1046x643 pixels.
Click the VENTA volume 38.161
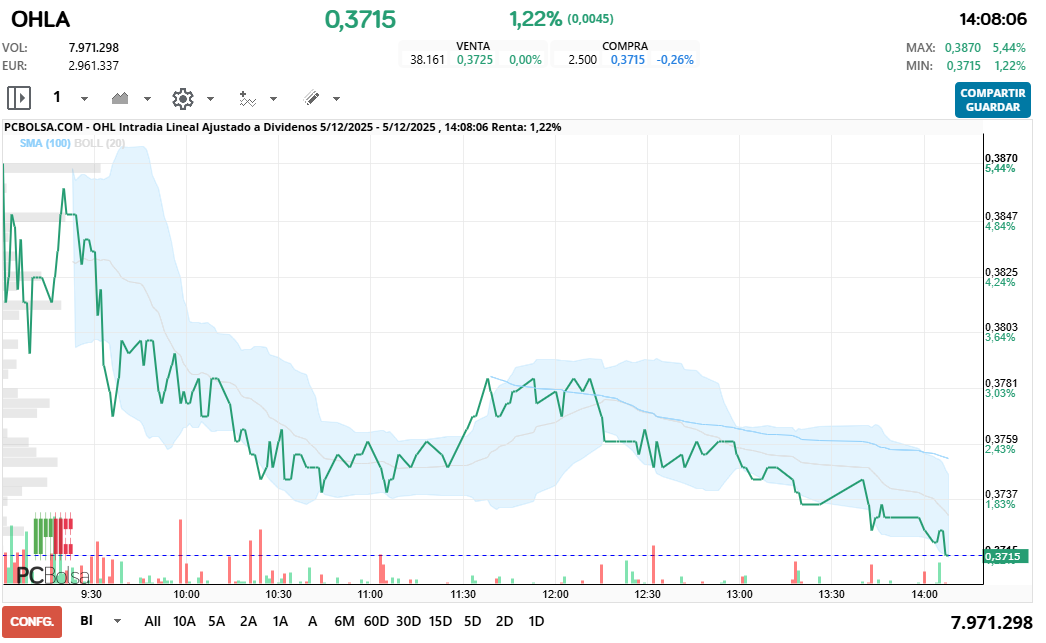[428, 59]
